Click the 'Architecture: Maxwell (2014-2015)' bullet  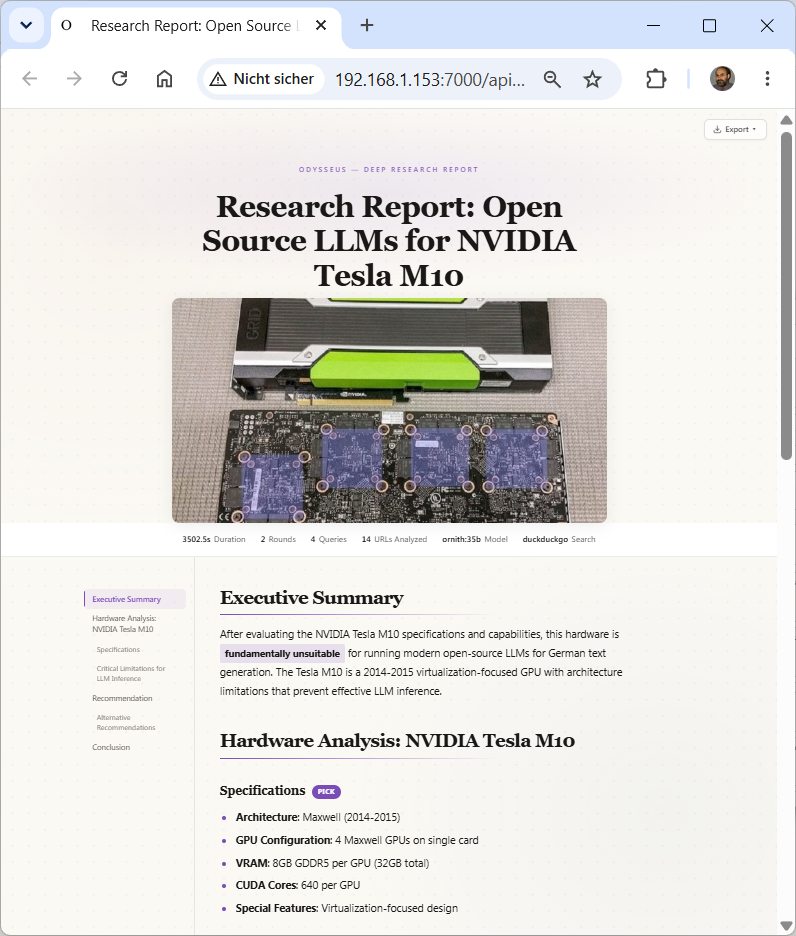pos(318,817)
